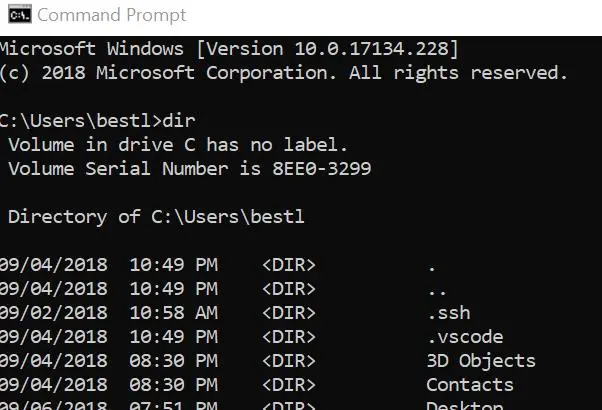Click the Directory of C:\Users\bestl line

155,217
